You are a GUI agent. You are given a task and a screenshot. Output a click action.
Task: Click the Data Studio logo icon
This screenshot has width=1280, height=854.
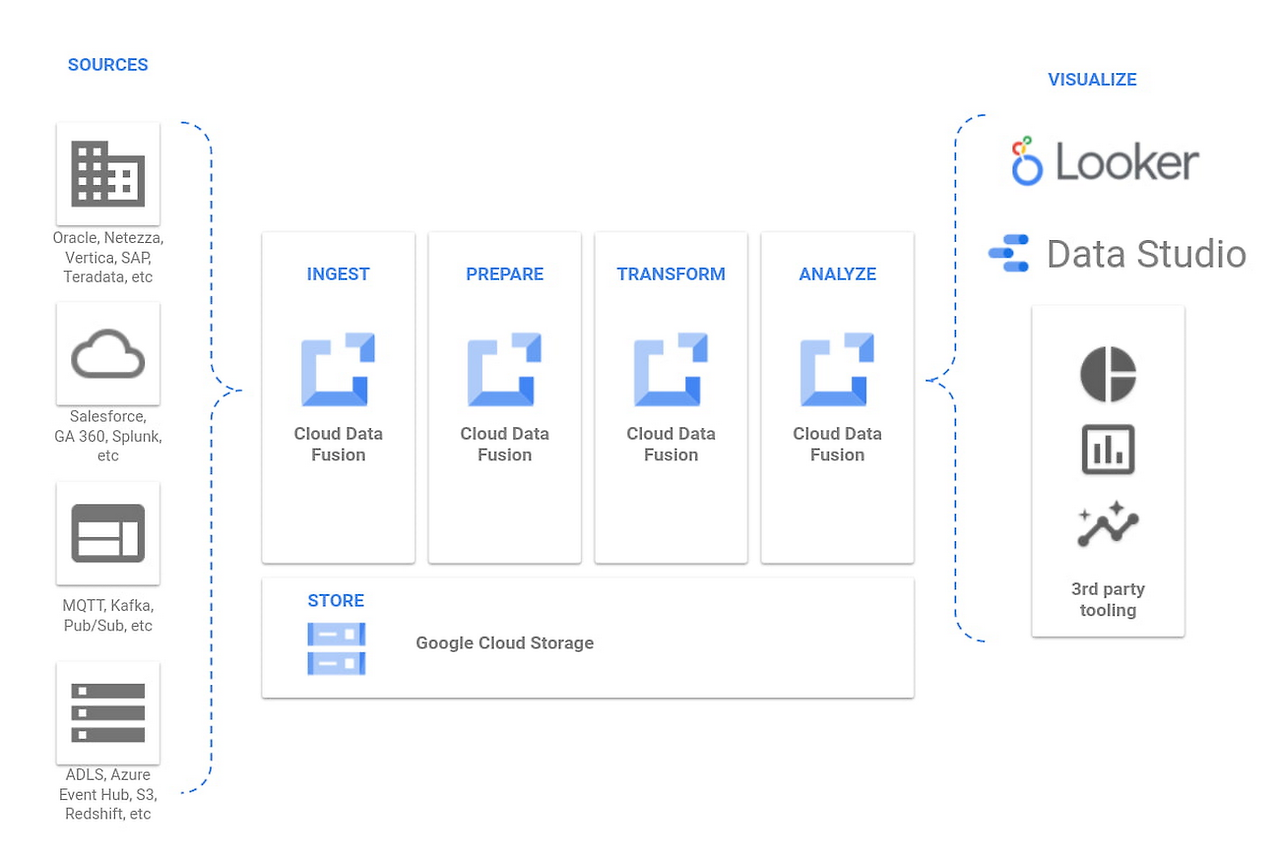coord(1008,253)
